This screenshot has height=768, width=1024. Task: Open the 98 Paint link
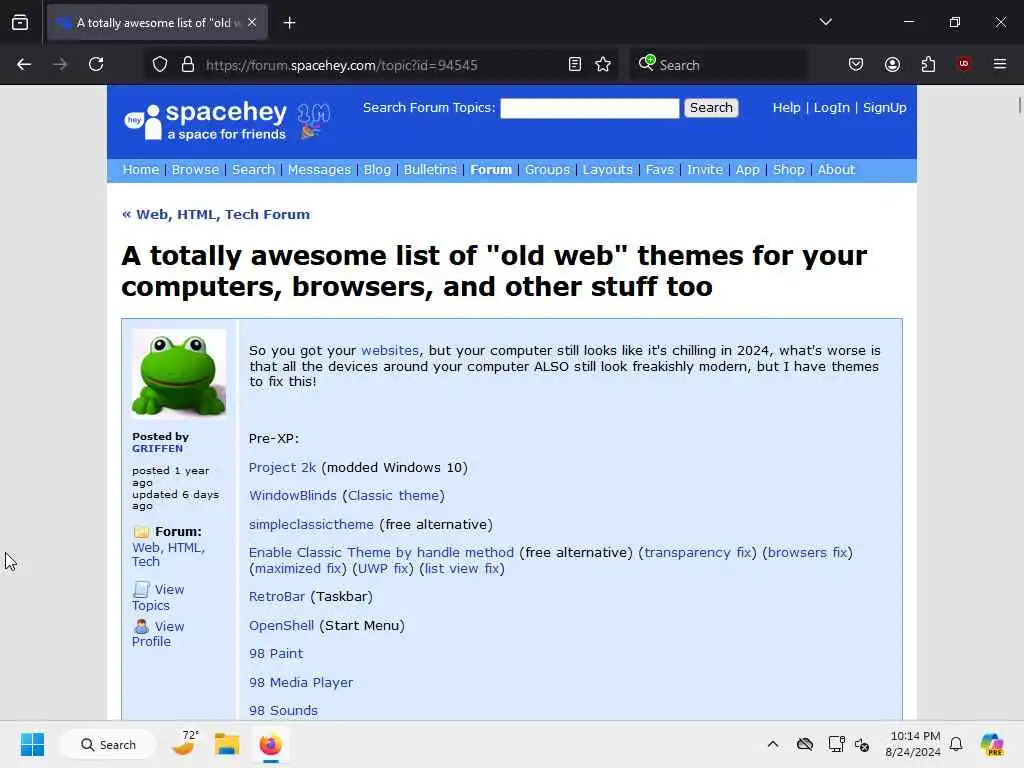click(276, 654)
